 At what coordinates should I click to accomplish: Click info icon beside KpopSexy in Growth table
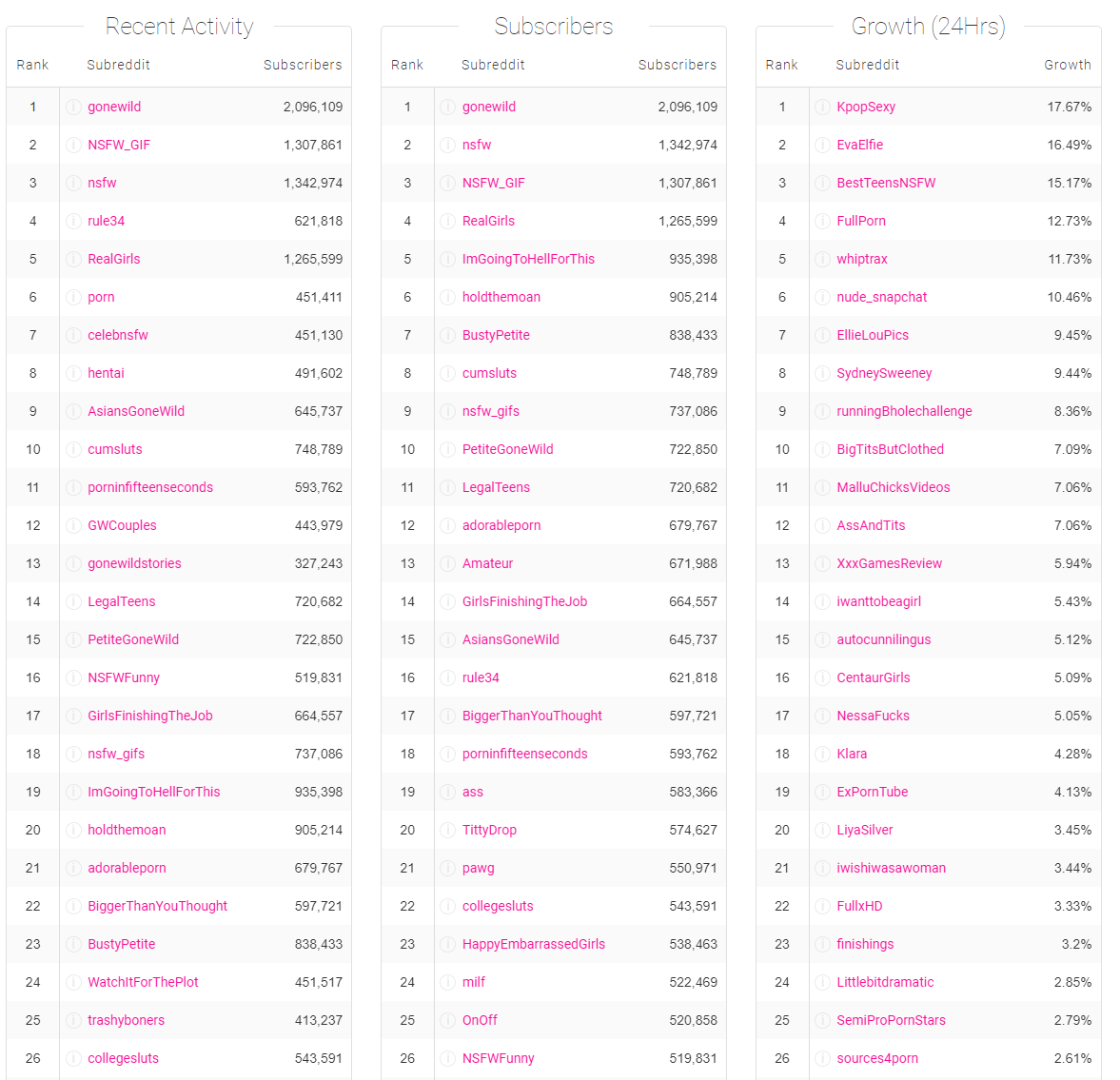tap(822, 107)
